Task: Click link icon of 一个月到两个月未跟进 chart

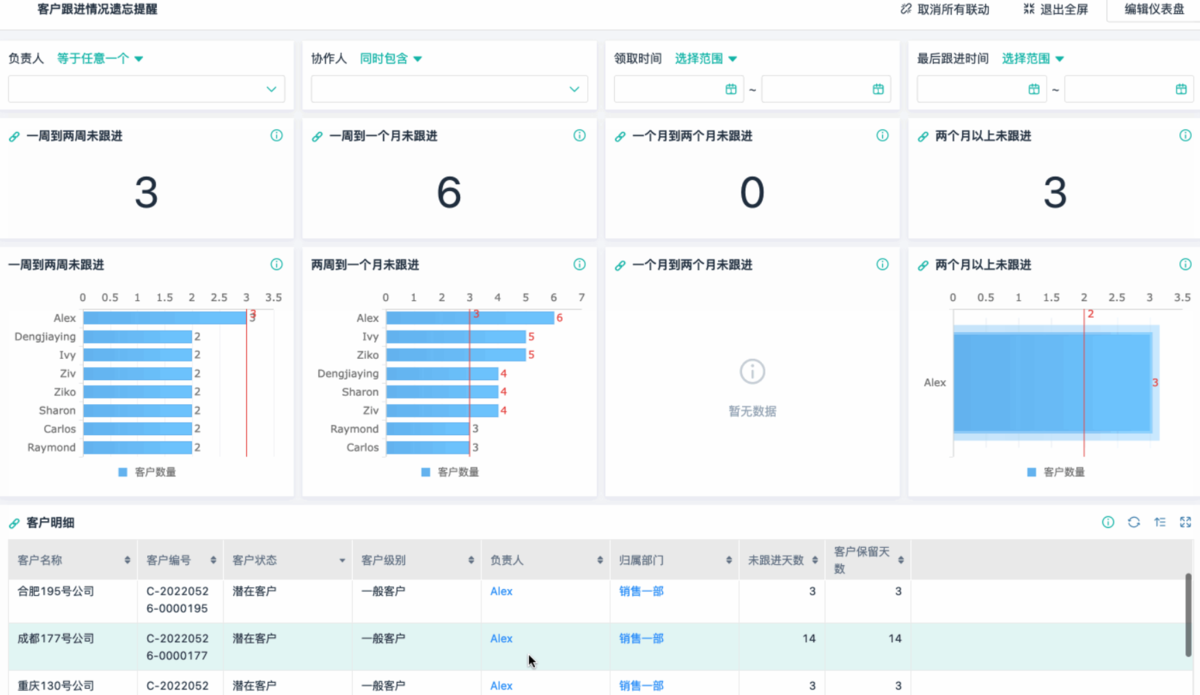Action: pyautogui.click(x=620, y=265)
